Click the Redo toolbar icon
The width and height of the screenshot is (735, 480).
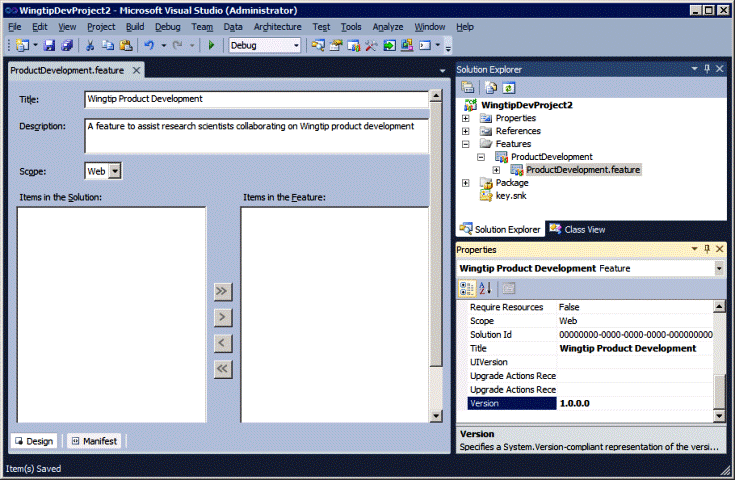(178, 45)
